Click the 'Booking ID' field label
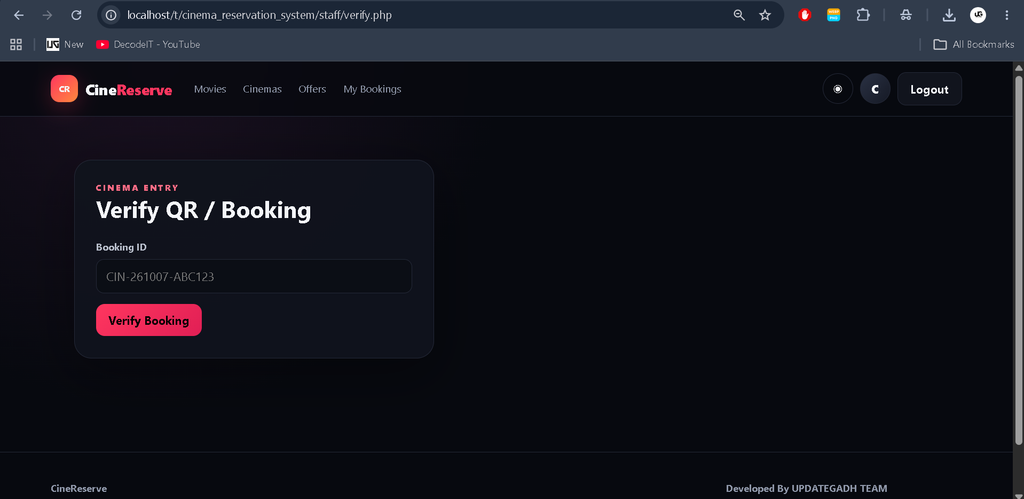Viewport: 1024px width, 499px height. tap(121, 248)
